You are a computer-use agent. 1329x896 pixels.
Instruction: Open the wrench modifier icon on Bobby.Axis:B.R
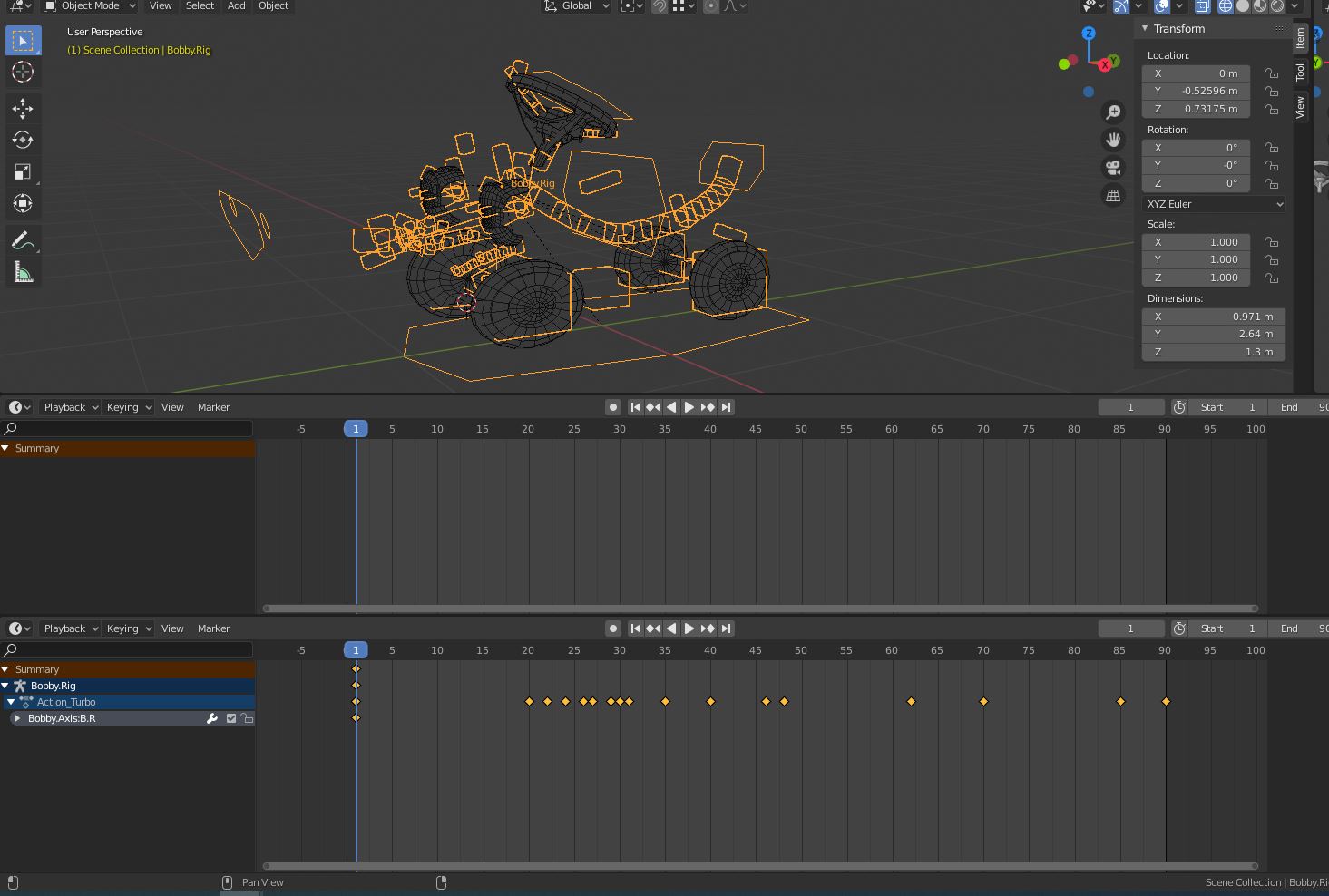pos(212,717)
